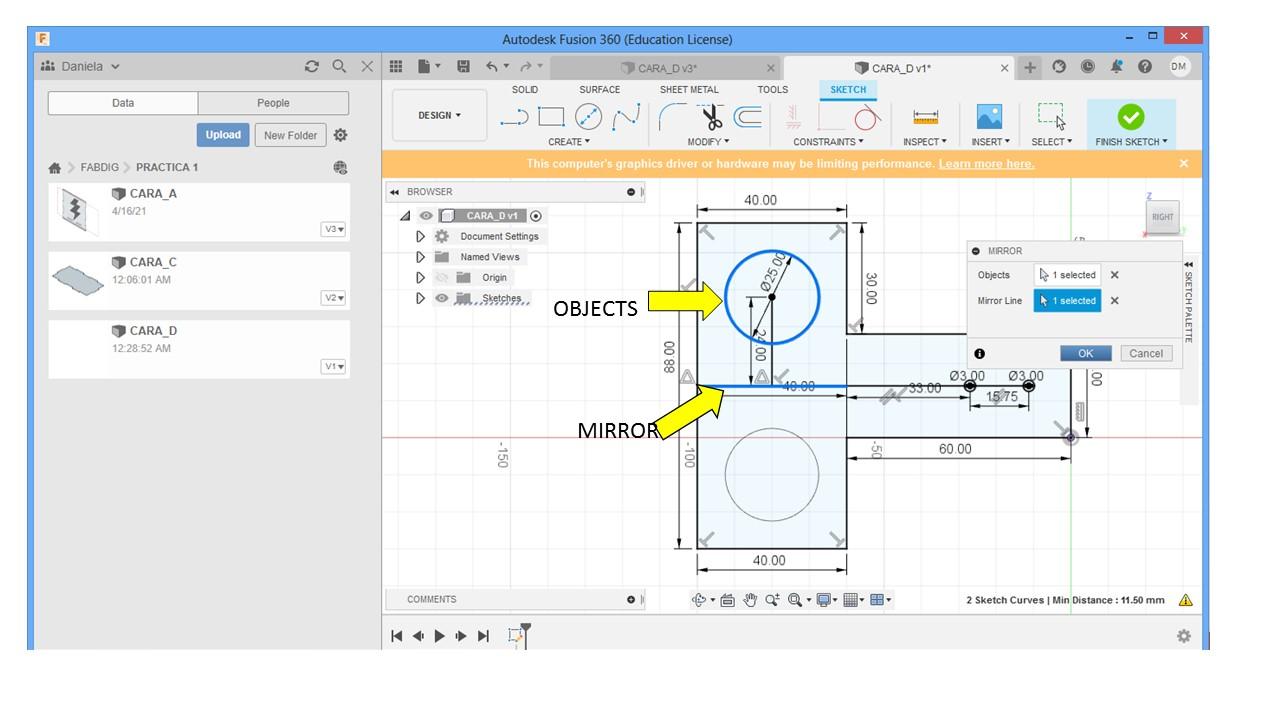Redo the last undone action
The image size is (1280, 720).
[x=526, y=67]
